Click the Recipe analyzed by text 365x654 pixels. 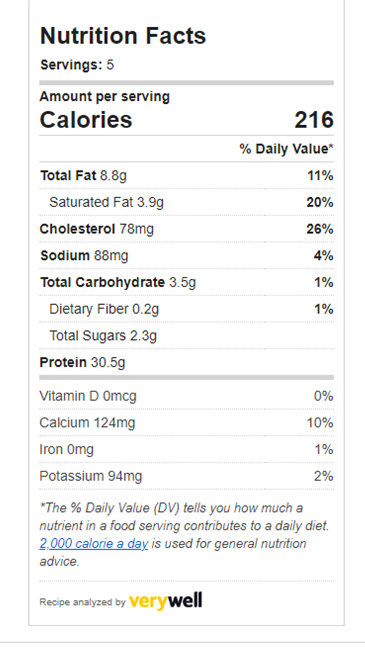[83, 602]
